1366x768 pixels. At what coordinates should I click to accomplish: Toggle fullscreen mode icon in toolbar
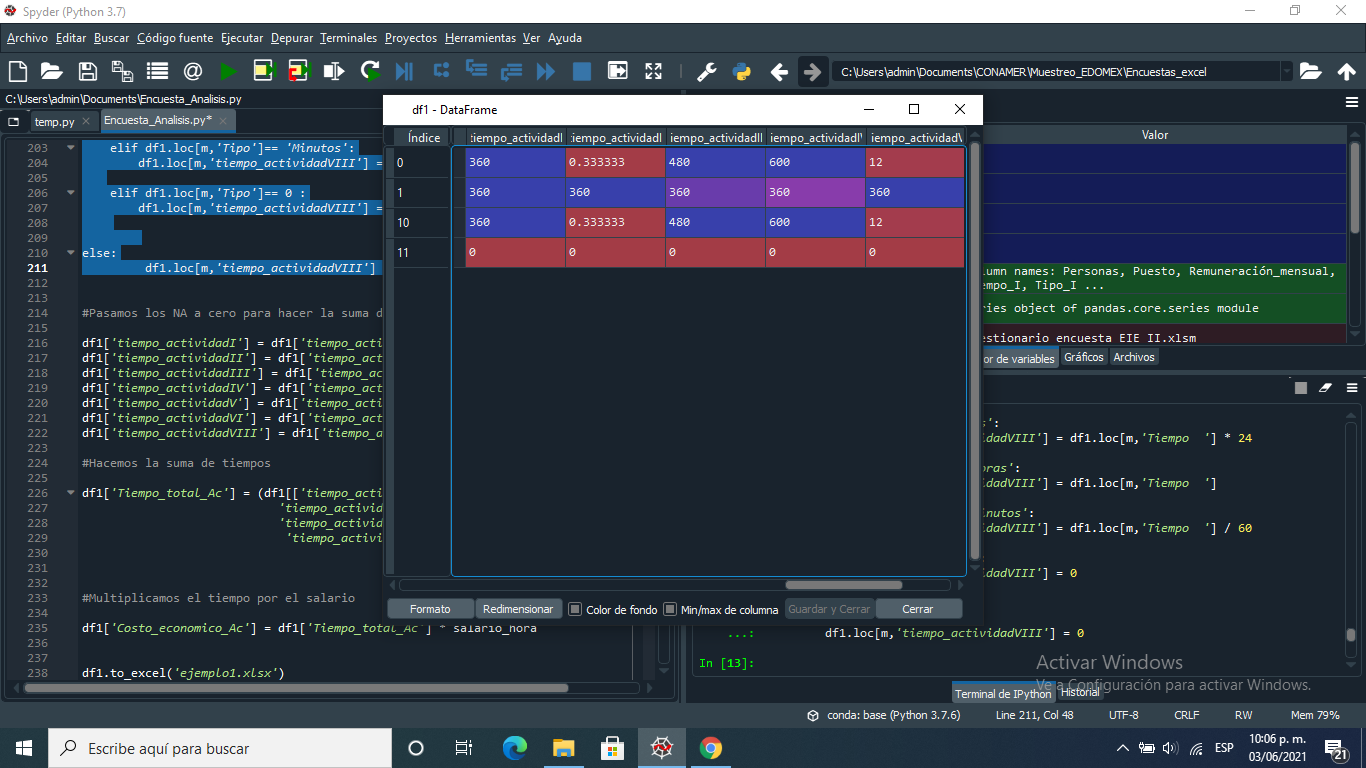pos(653,71)
